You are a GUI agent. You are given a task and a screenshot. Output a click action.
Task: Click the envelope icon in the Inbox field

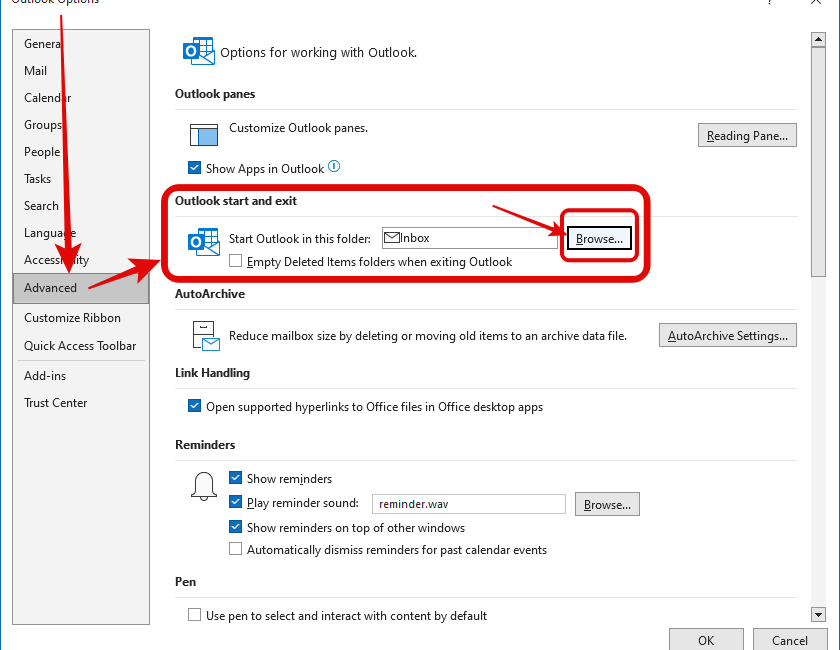point(392,237)
